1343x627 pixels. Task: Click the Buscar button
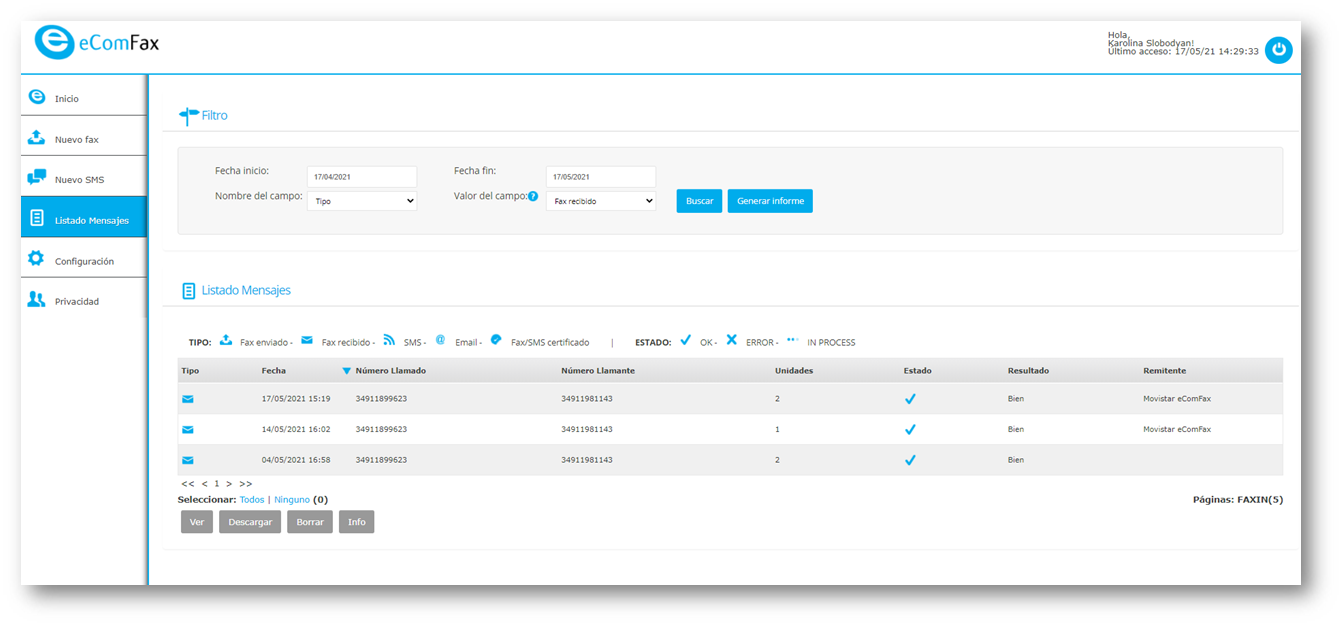point(699,201)
